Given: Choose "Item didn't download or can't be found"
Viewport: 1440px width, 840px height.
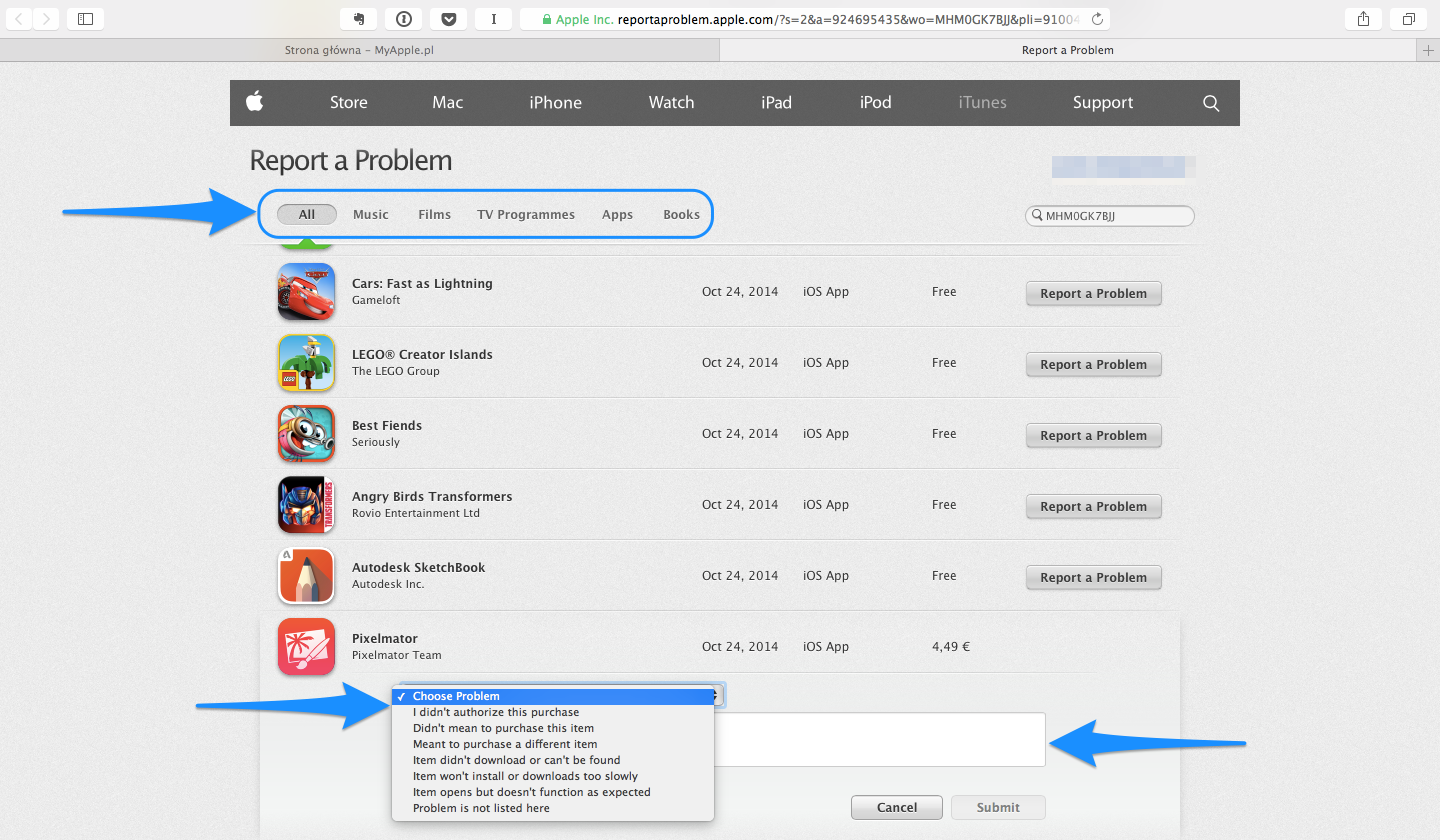Looking at the screenshot, I should pos(553,760).
